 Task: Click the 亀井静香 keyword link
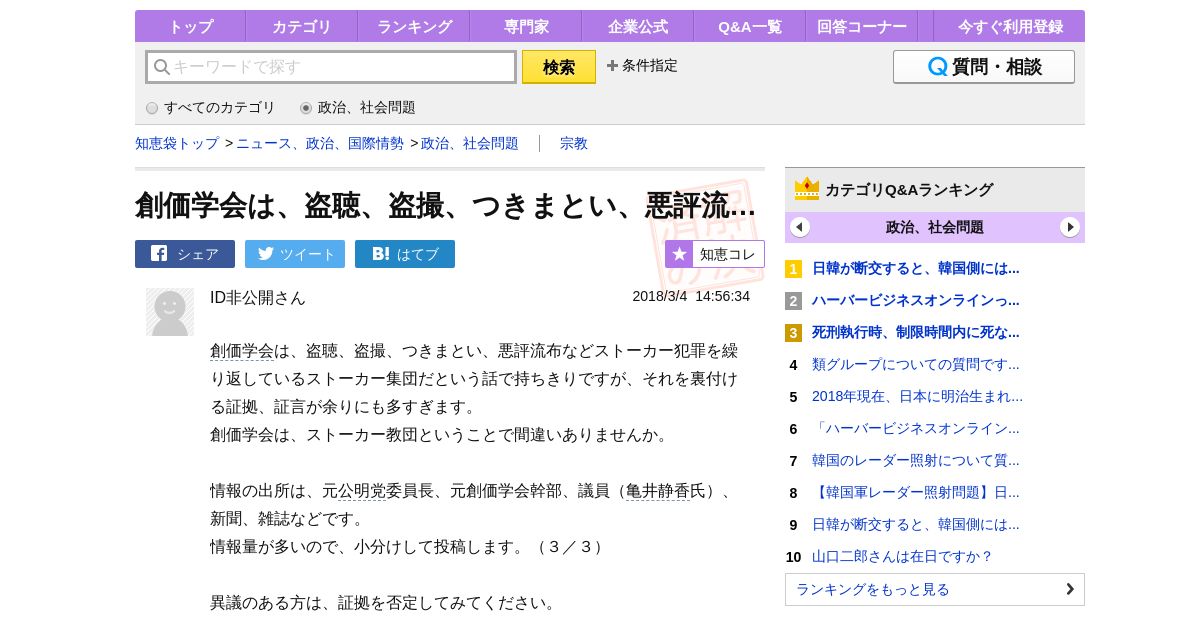658,491
